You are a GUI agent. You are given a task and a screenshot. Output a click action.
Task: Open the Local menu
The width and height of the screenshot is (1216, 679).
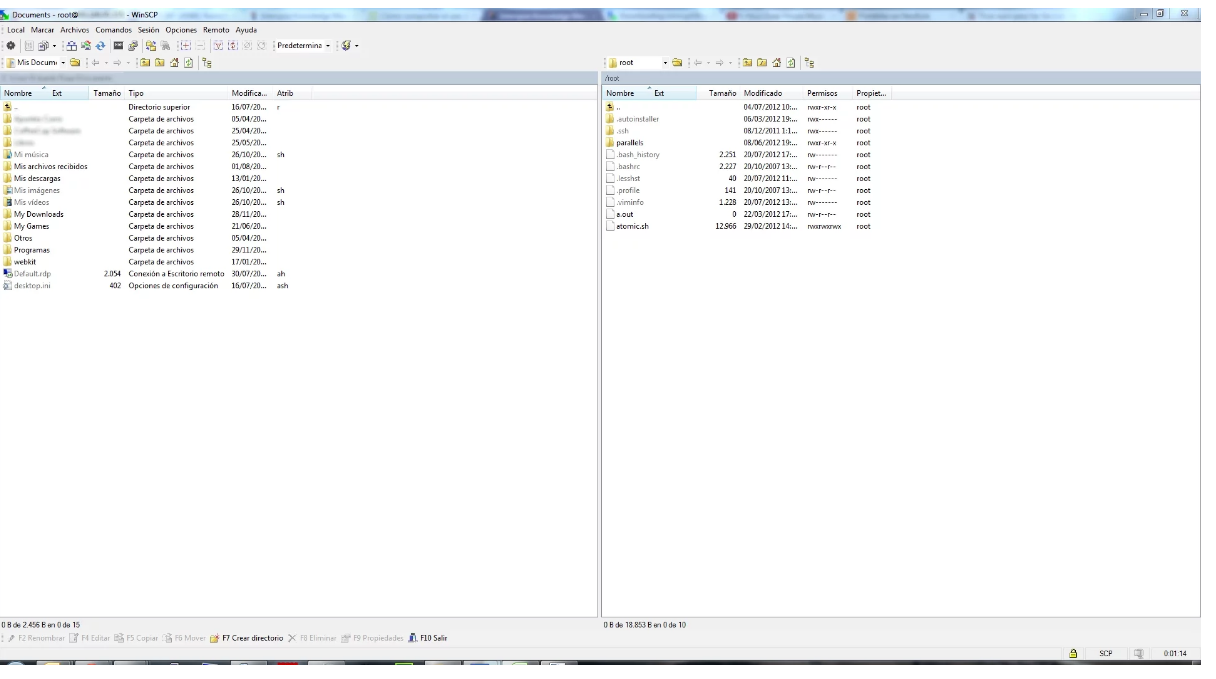point(16,30)
